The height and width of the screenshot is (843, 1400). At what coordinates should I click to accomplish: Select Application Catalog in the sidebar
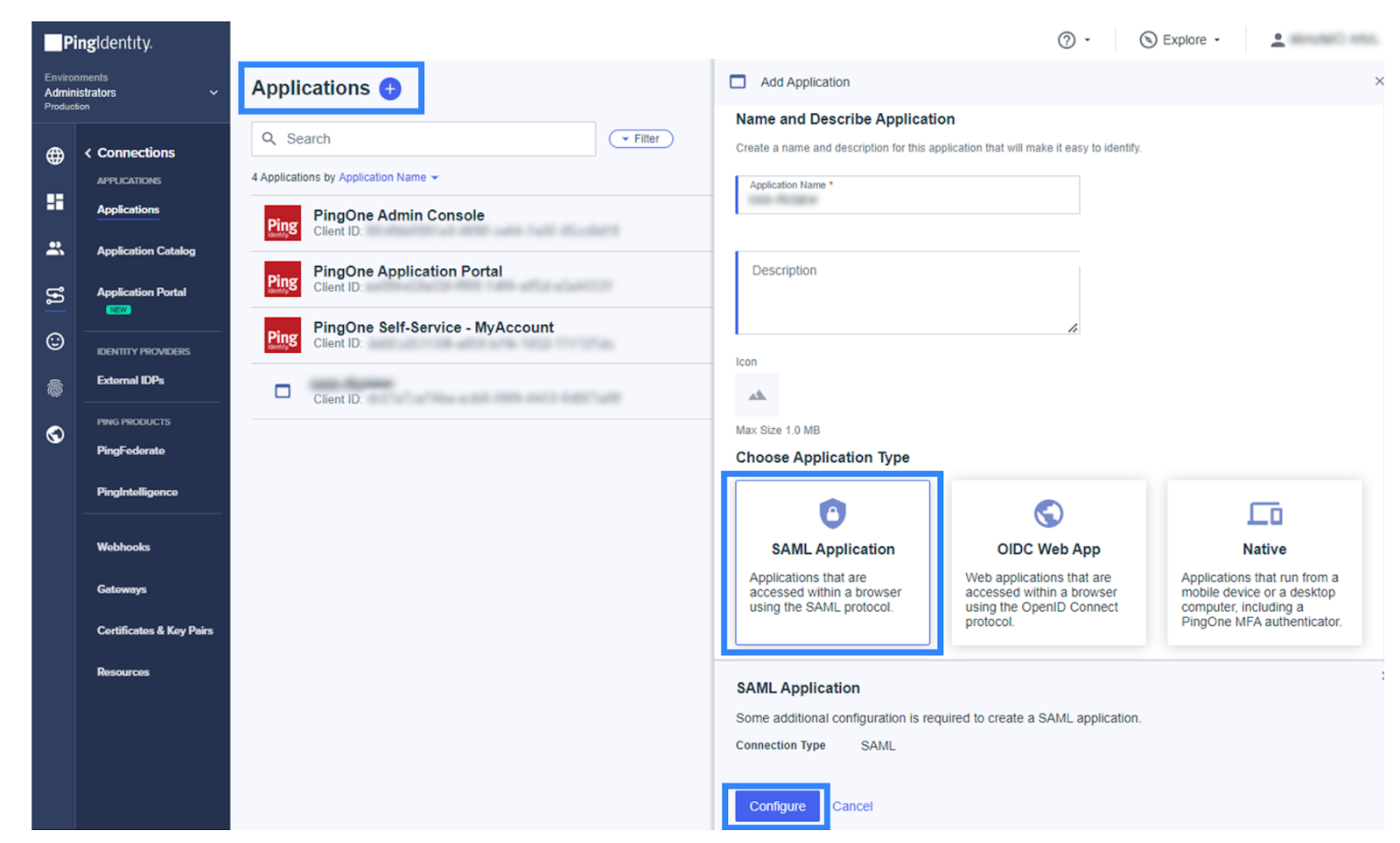[x=146, y=251]
